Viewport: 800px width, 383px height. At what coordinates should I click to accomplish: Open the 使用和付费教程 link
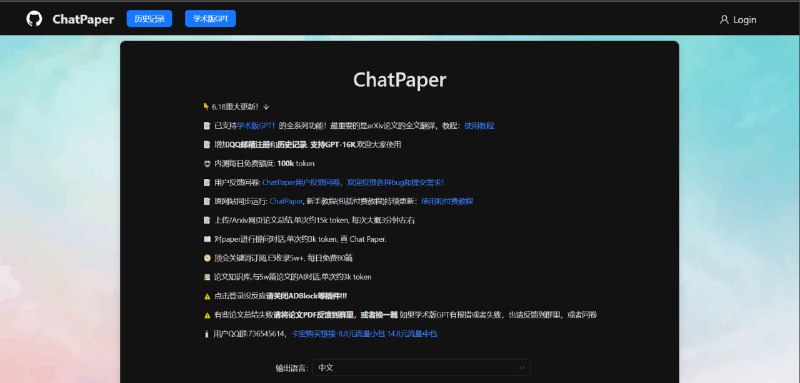(x=447, y=201)
